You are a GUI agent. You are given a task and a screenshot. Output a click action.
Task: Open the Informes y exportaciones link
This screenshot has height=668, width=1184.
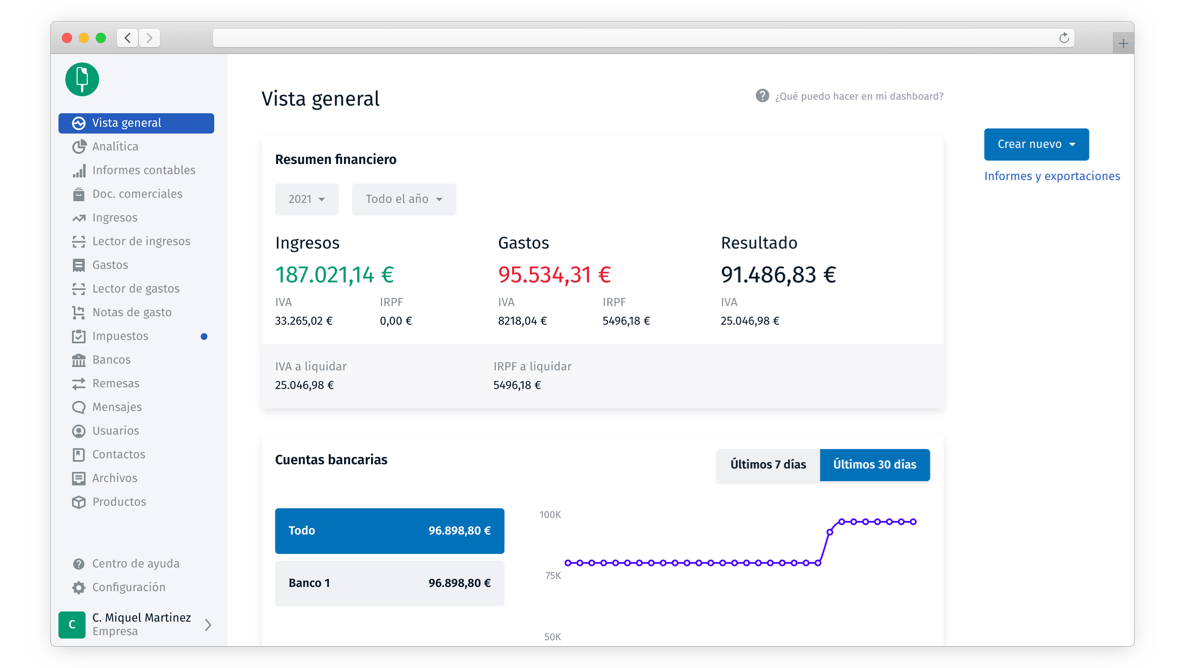(x=1051, y=176)
